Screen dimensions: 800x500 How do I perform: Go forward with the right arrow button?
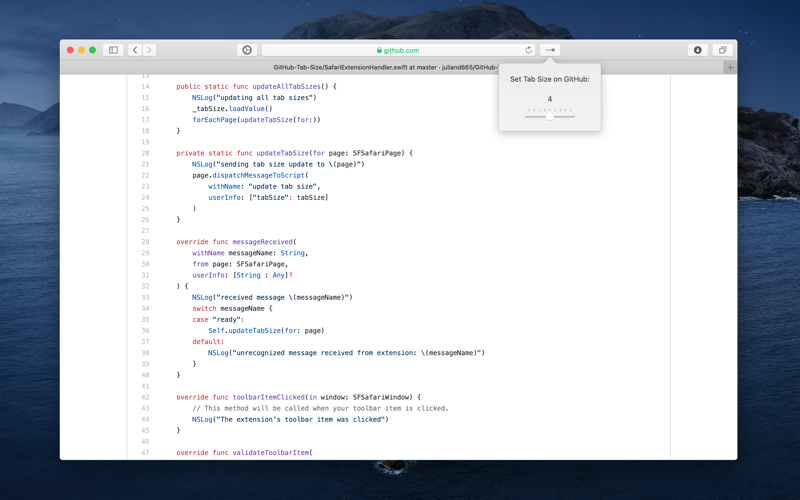click(x=149, y=50)
